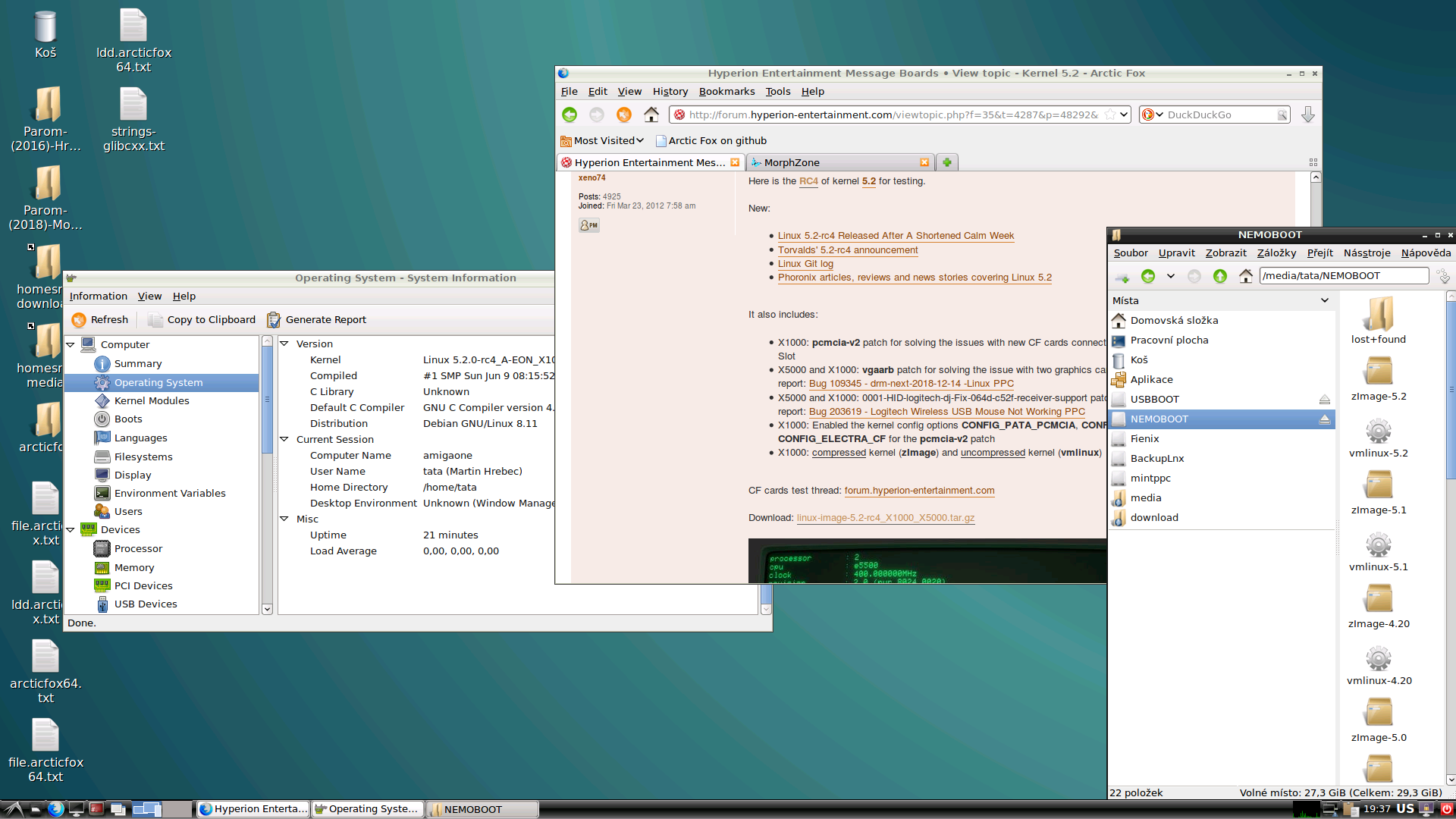Collapse the Computer tree node
The image size is (1456, 819).
pyautogui.click(x=71, y=344)
